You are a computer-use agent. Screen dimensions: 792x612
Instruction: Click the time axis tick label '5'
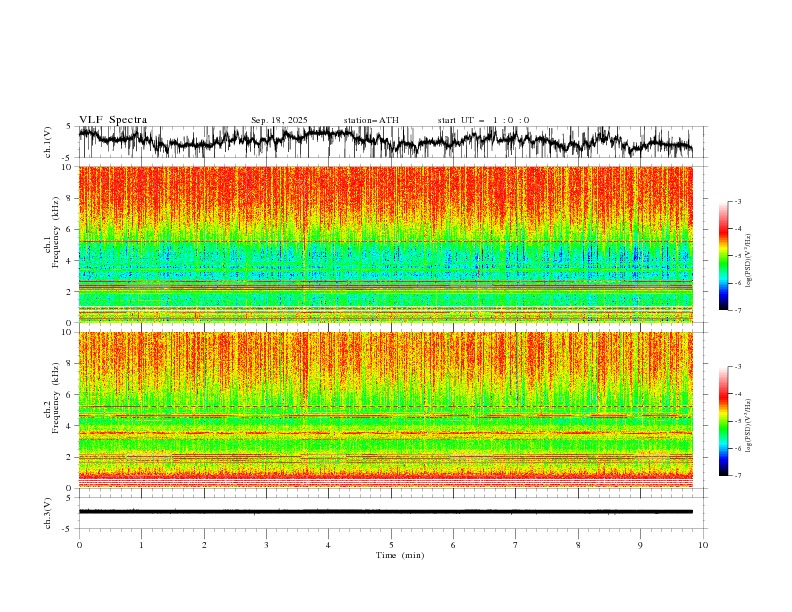(391, 545)
